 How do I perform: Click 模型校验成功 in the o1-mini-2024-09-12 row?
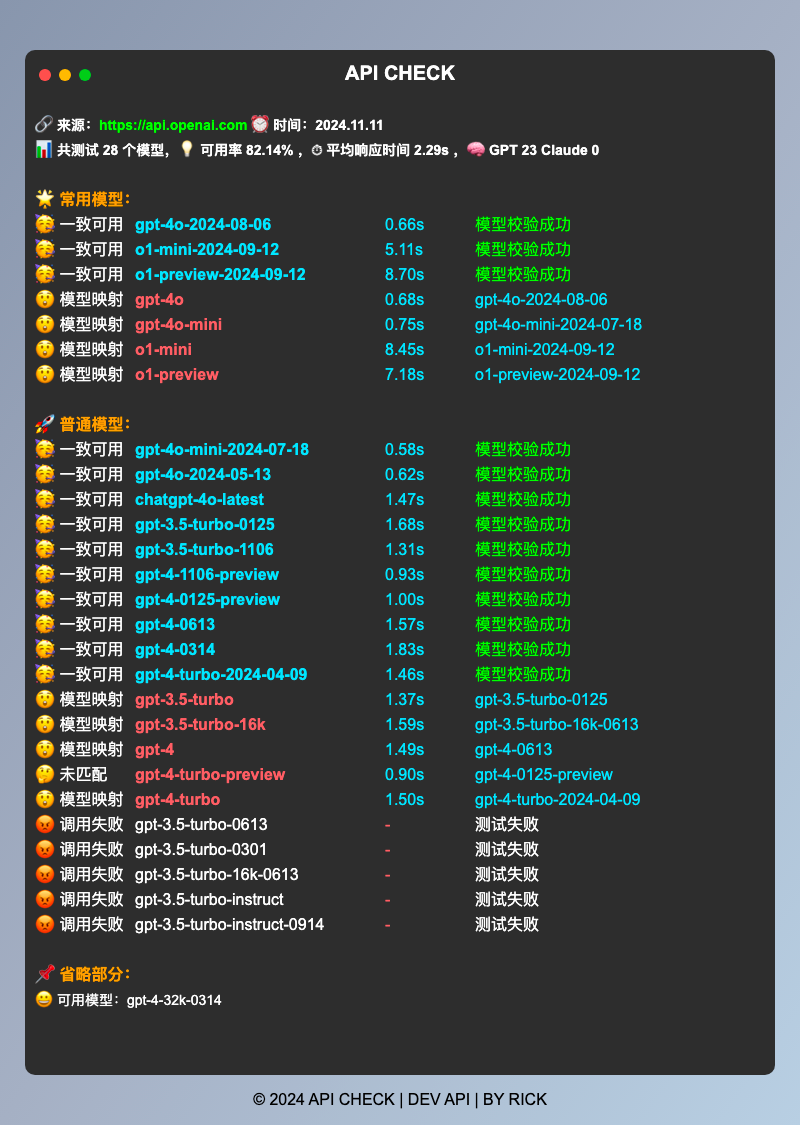(523, 249)
